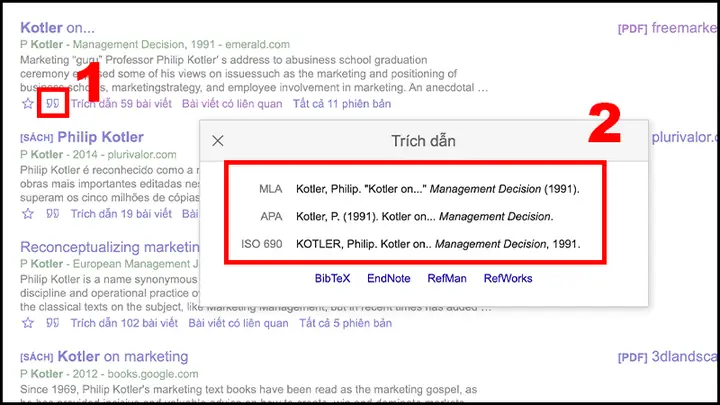Open the freemarke PDF link
The image size is (720, 405).
[667, 28]
